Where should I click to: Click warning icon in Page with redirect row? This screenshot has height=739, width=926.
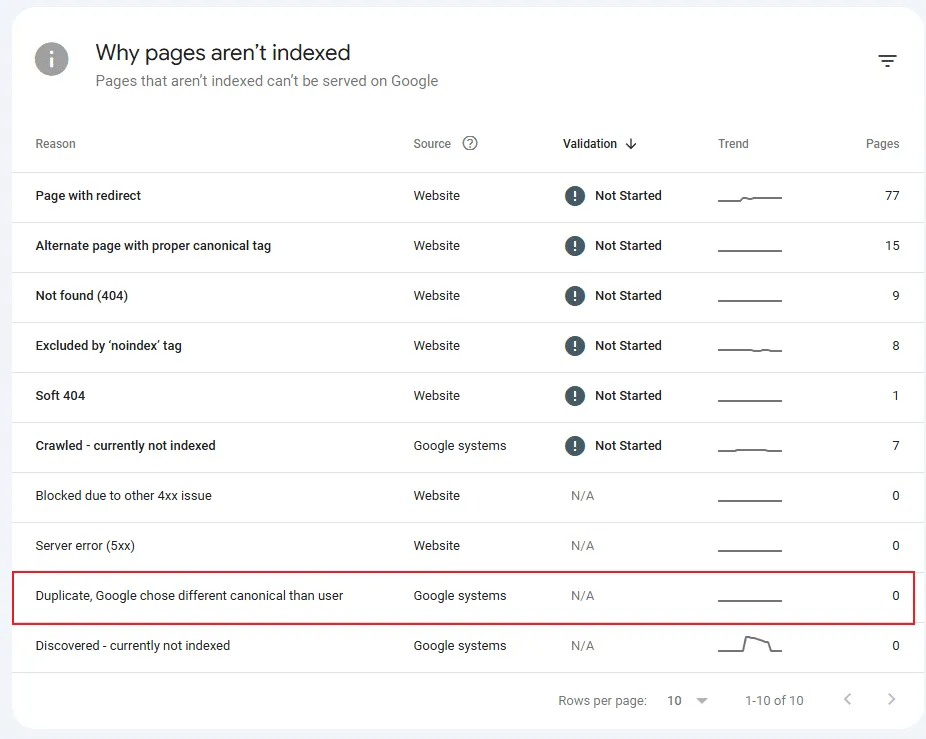point(574,196)
